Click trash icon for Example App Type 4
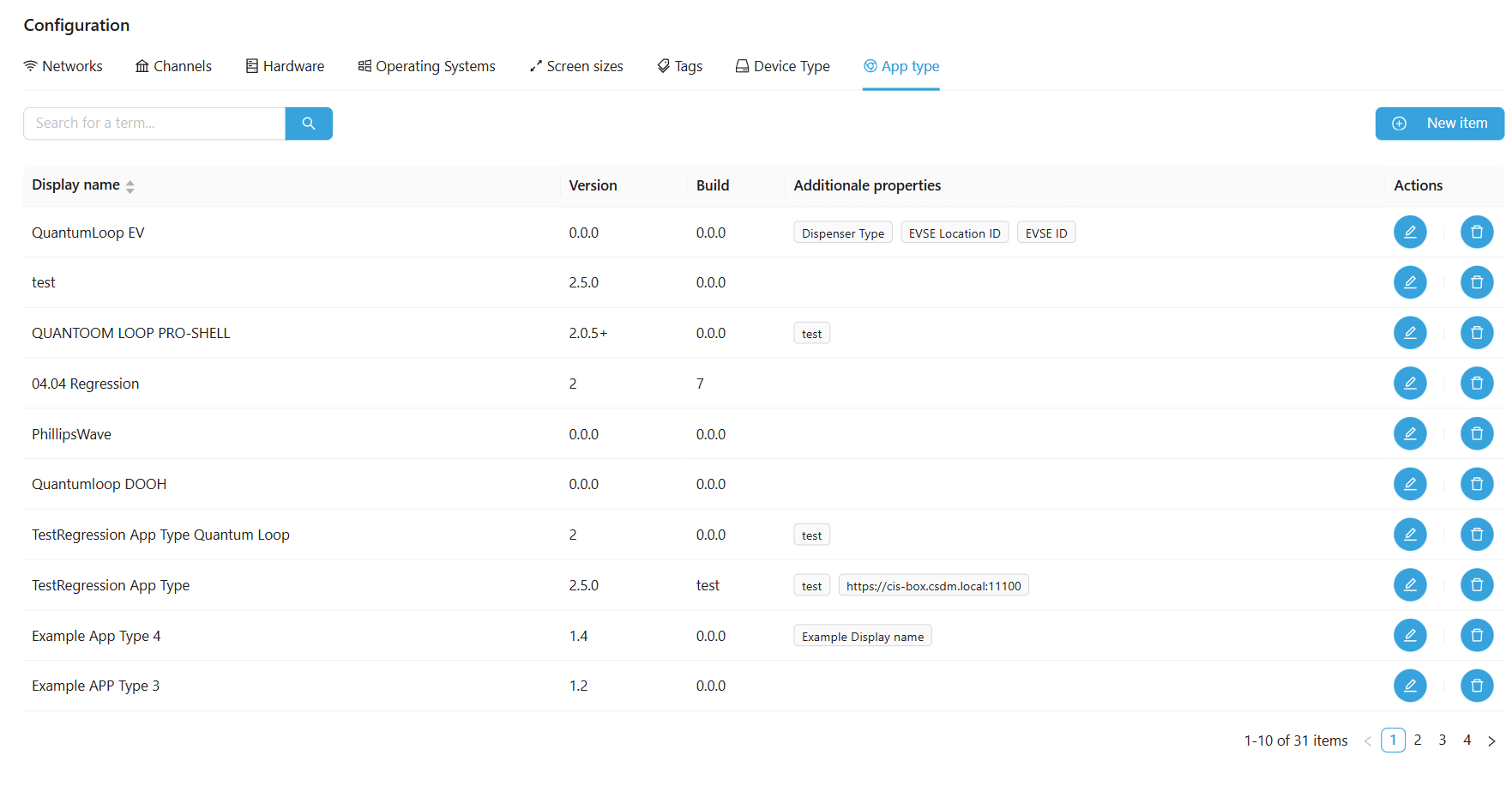The height and width of the screenshot is (792, 1512). 1476,636
